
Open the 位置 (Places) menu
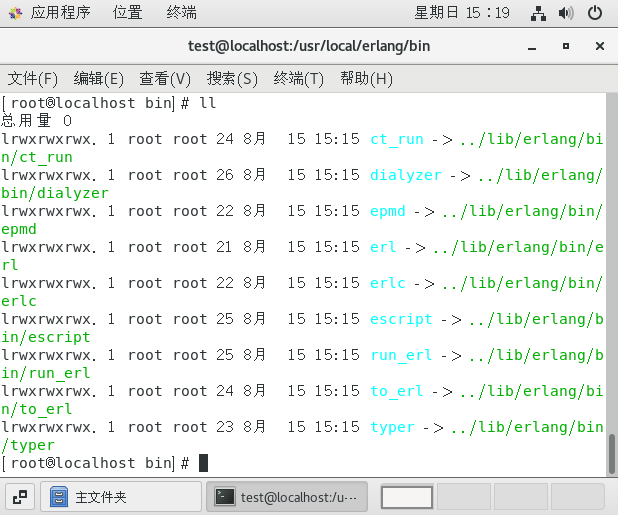tap(127, 13)
